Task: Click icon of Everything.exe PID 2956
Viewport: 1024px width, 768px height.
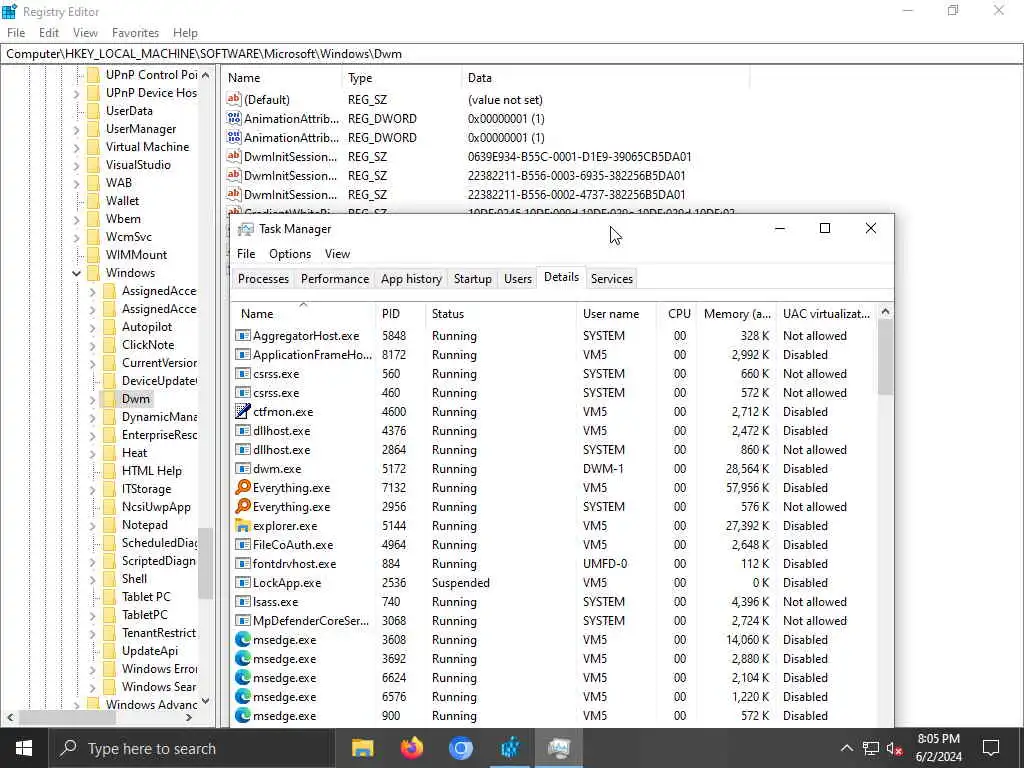Action: [x=243, y=507]
